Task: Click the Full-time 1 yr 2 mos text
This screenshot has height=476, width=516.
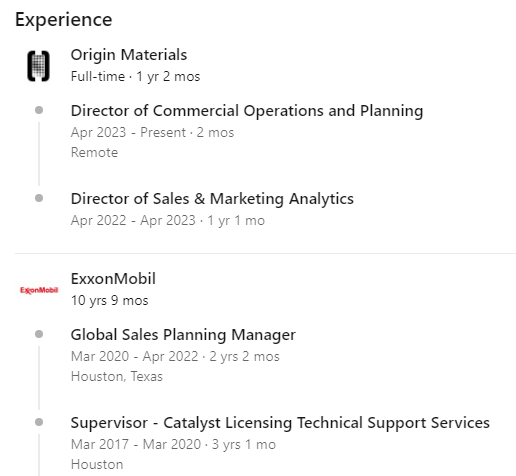Action: click(135, 77)
